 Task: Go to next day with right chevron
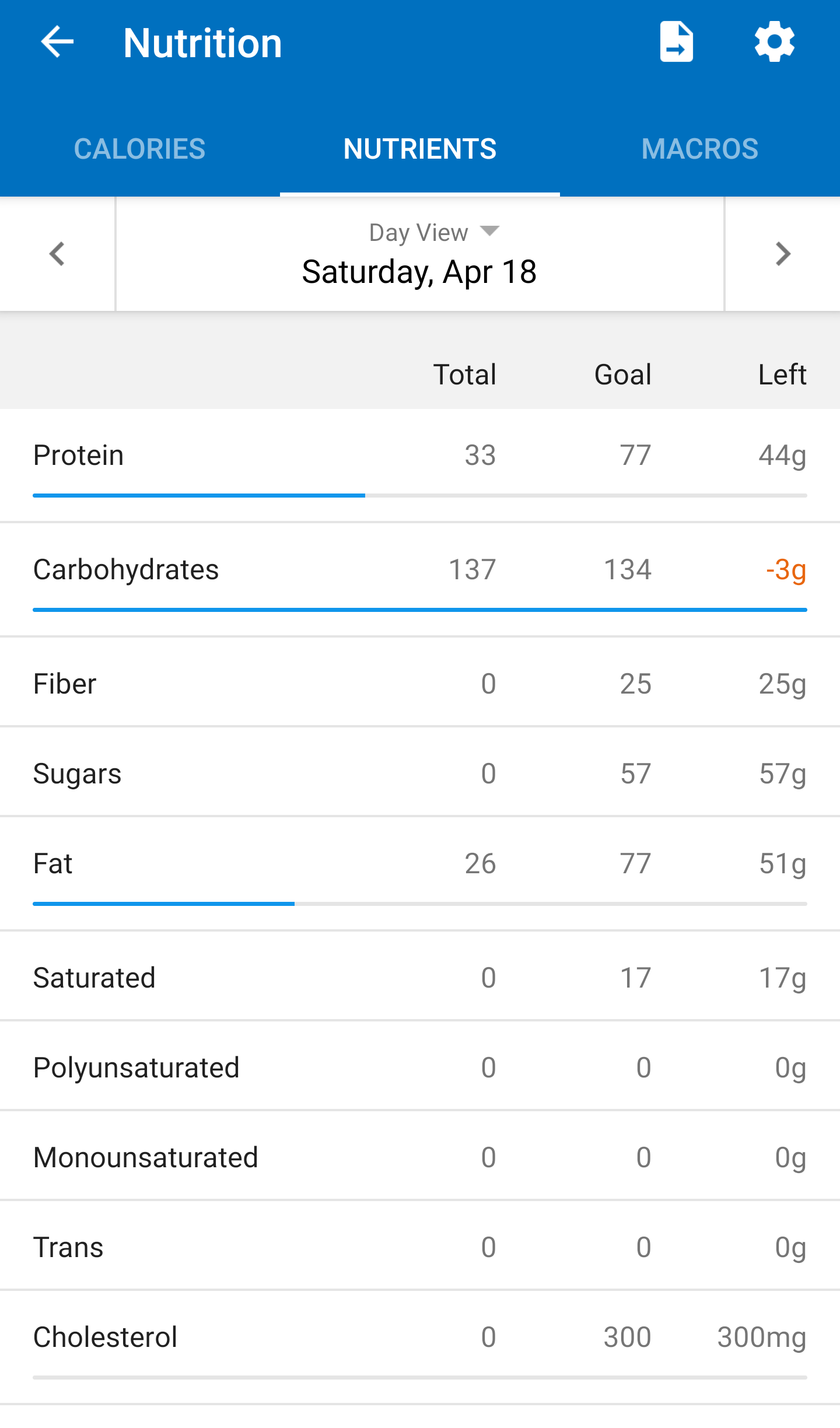click(x=782, y=254)
